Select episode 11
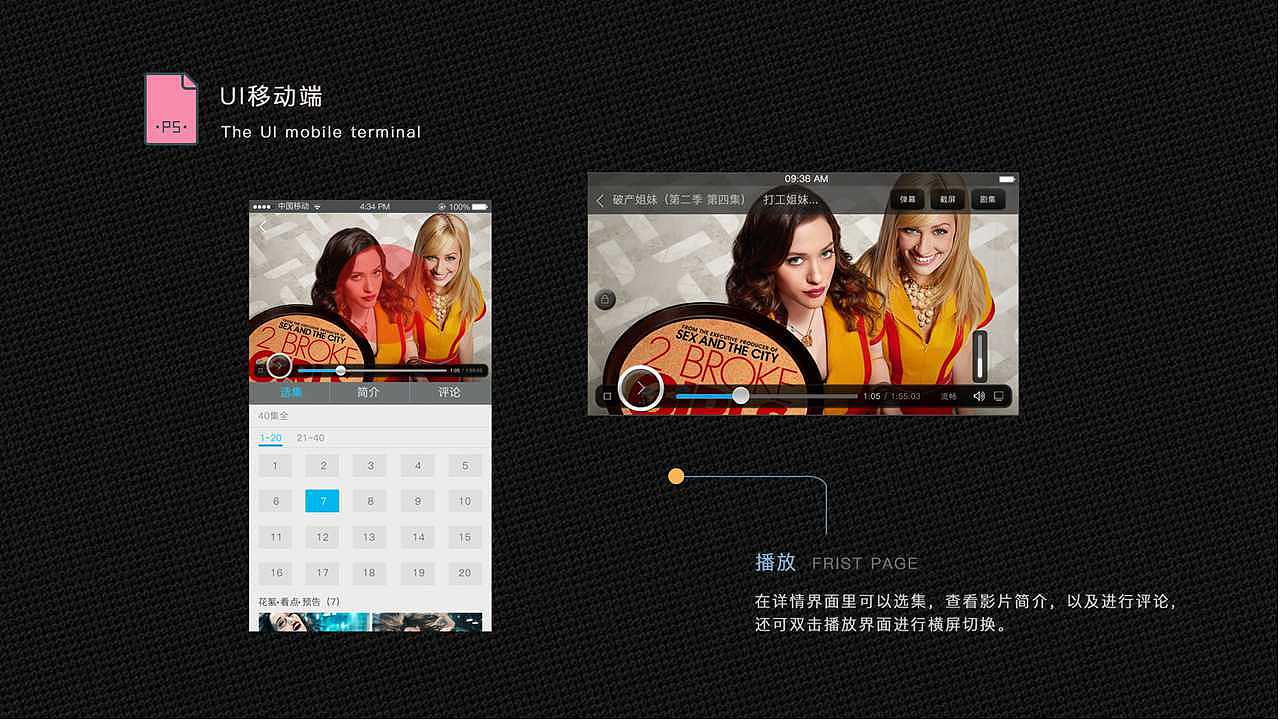Image resolution: width=1280 pixels, height=720 pixels. point(275,537)
